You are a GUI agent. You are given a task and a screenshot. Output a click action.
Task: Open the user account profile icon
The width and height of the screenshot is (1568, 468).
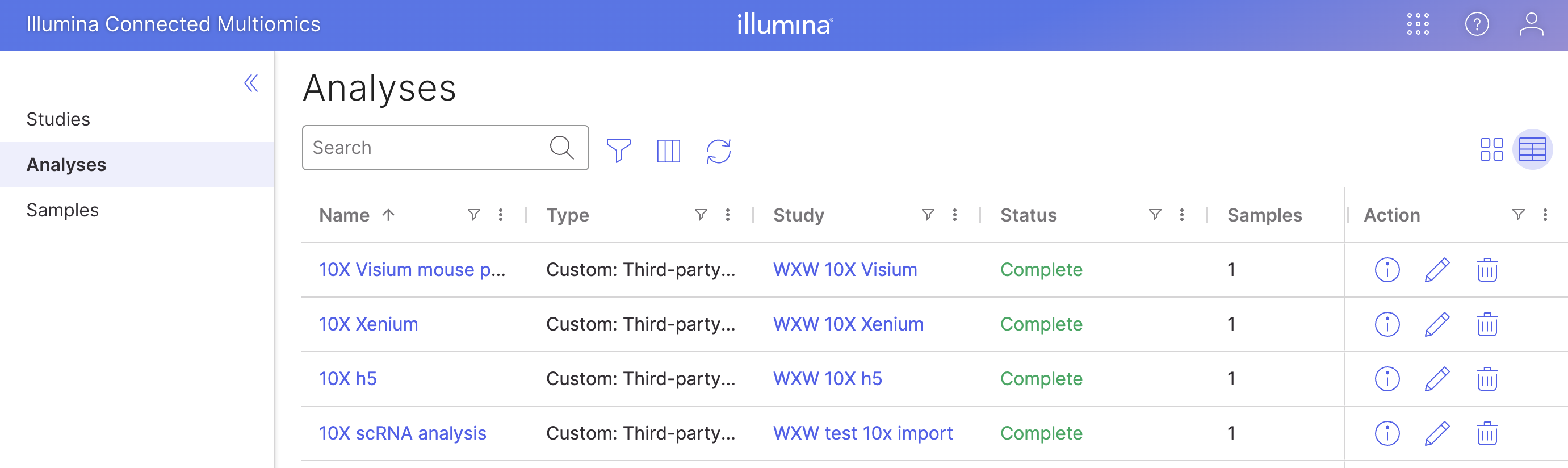tap(1531, 24)
